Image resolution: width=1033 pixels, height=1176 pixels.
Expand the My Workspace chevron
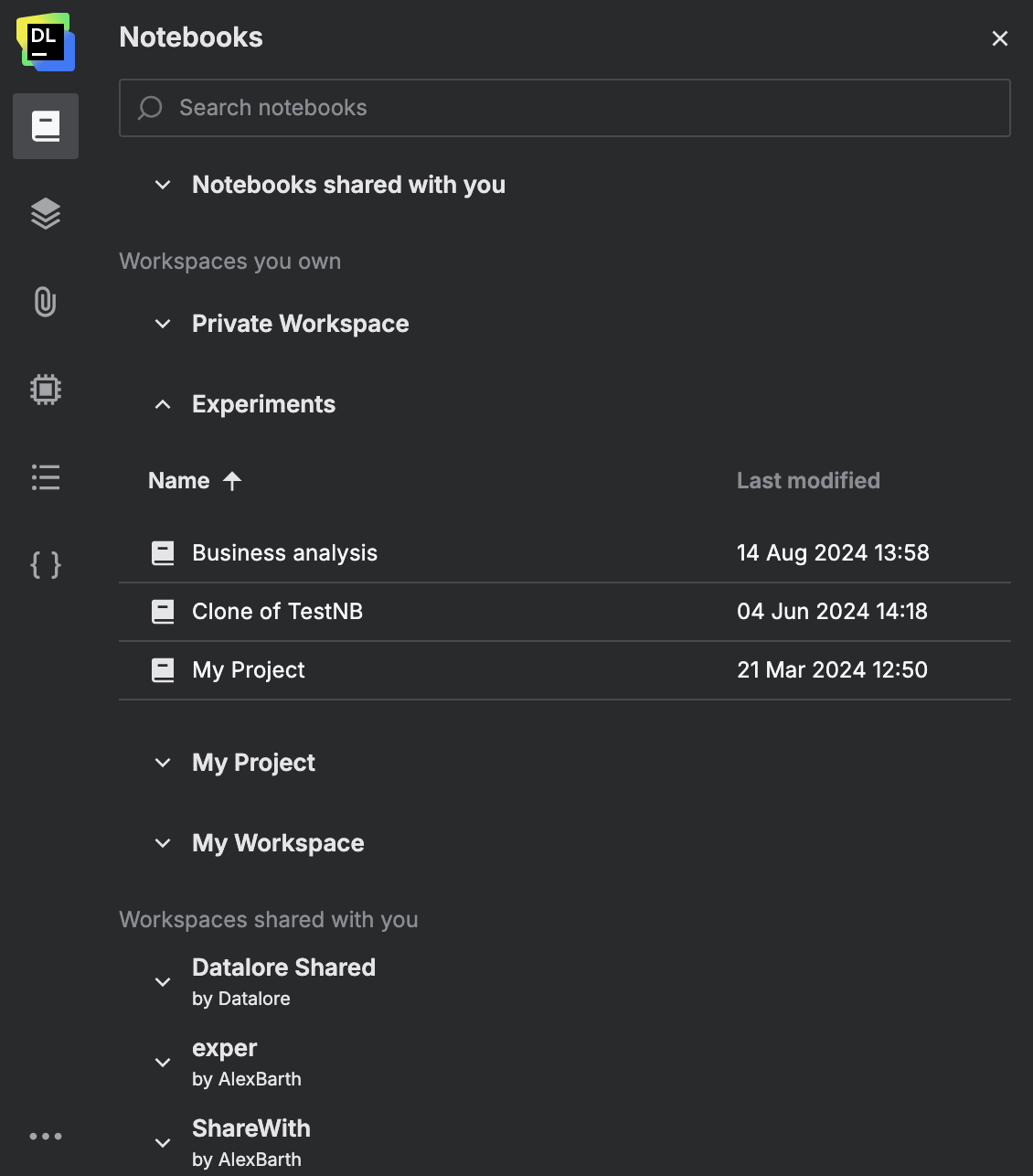tap(163, 843)
